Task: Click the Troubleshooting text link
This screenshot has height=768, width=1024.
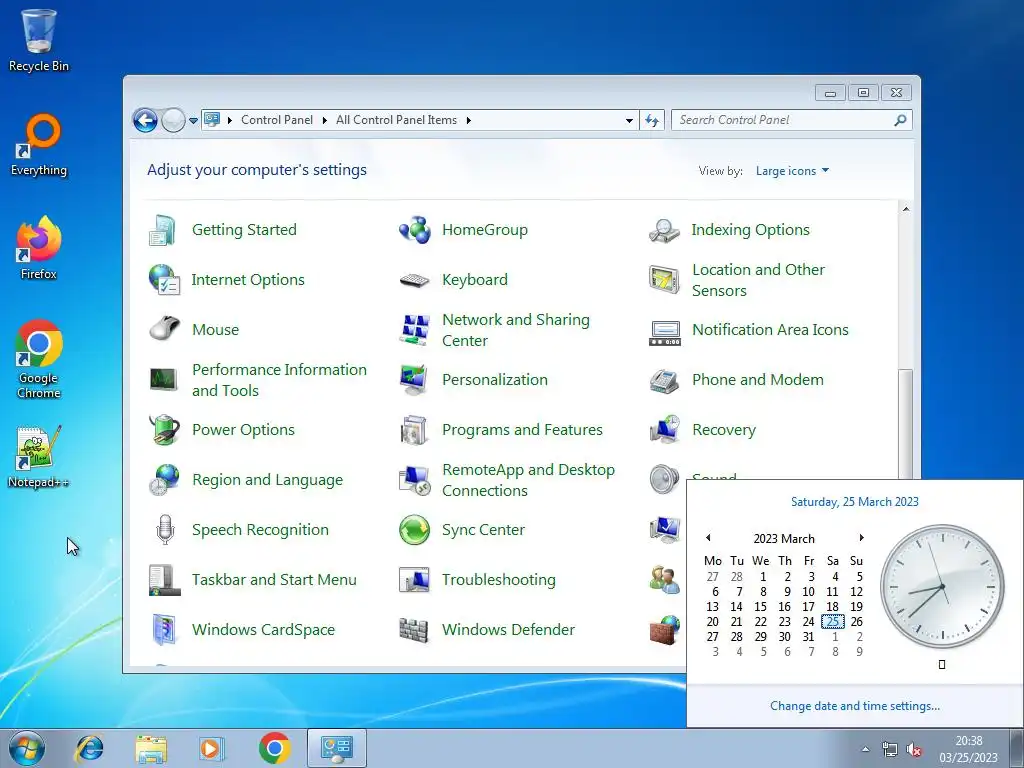Action: pyautogui.click(x=499, y=580)
